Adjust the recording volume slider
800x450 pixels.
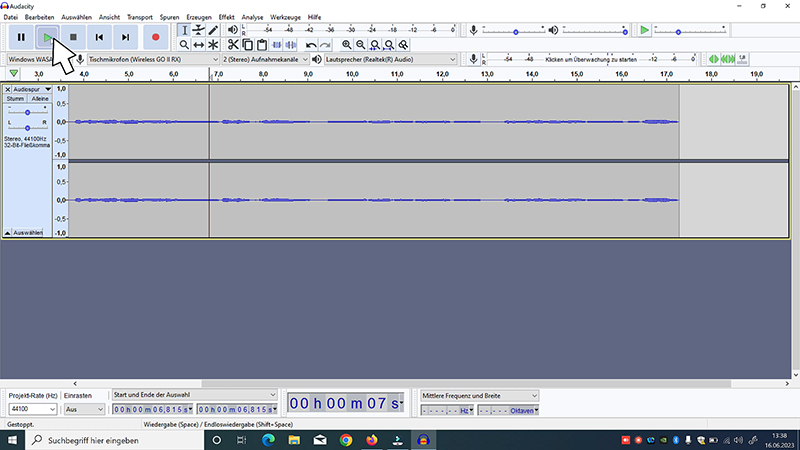click(x=515, y=32)
